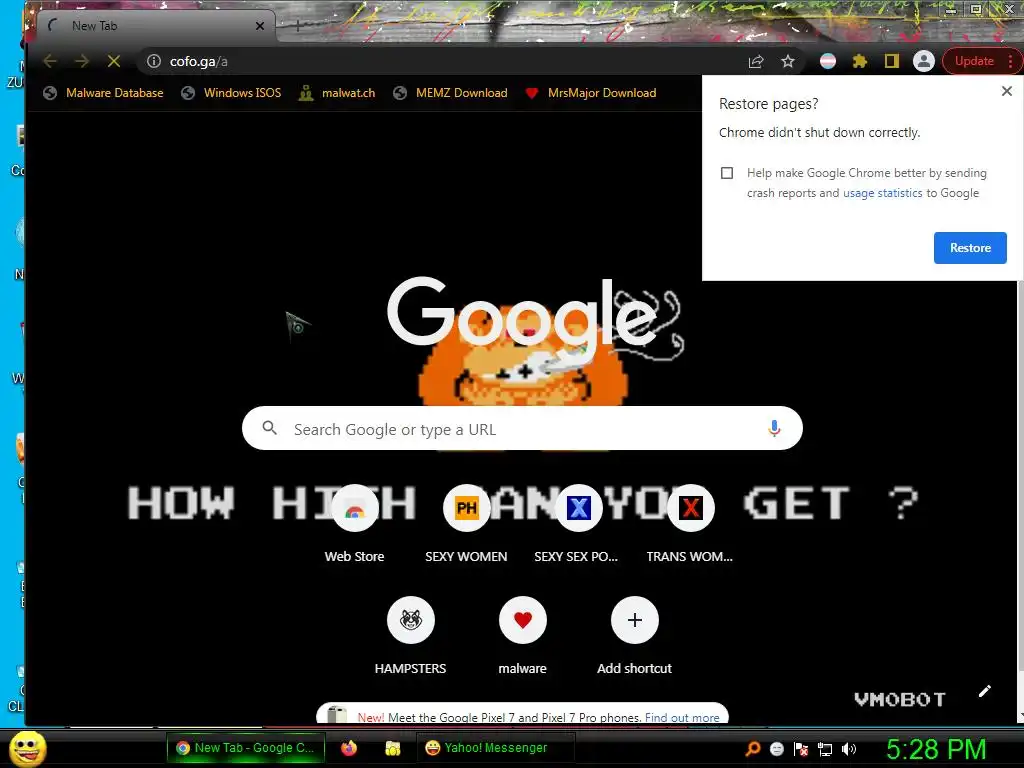Open the volume speaker tray icon
This screenshot has height=768, width=1024.
[848, 748]
